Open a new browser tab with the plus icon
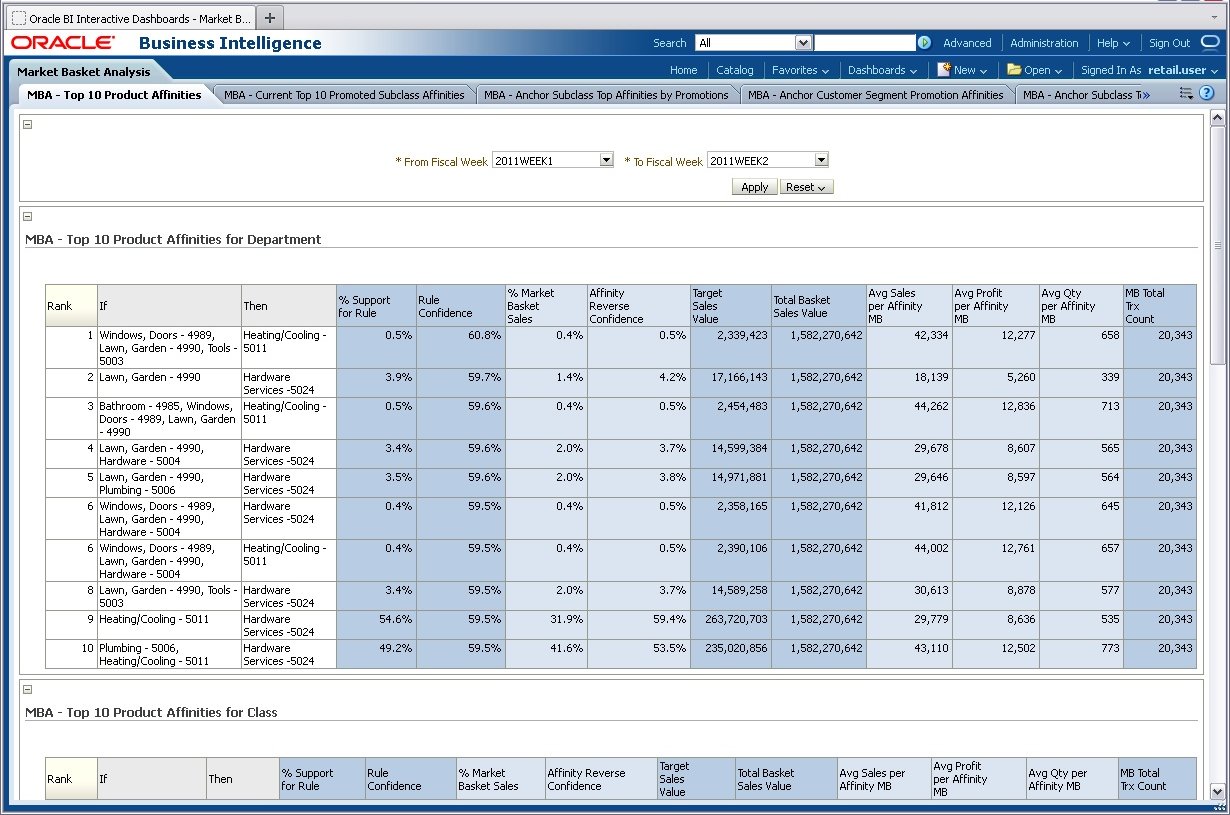 point(268,16)
